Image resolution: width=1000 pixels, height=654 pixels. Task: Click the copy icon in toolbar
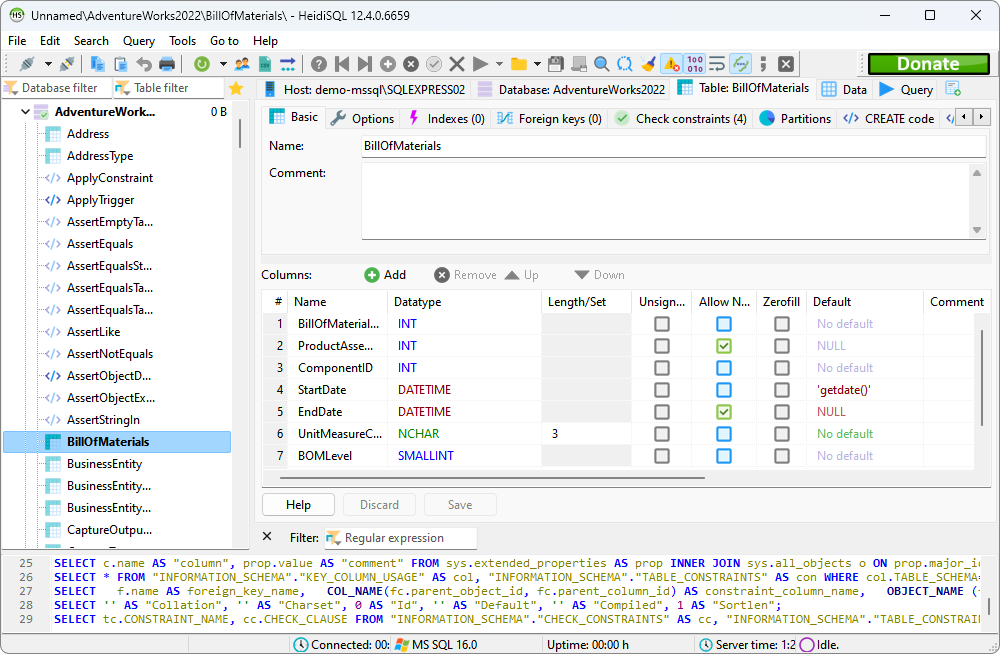point(98,64)
